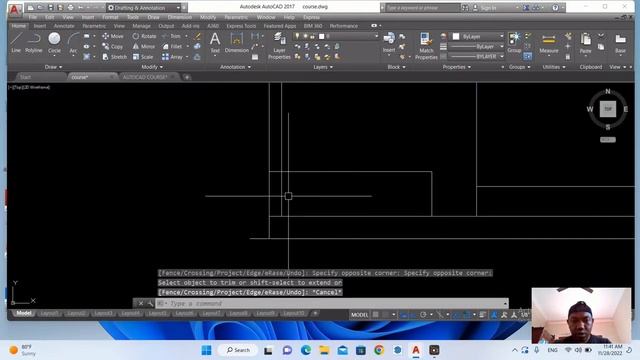The image size is (640, 360).
Task: Open Layer Properties manager
Action: [x=280, y=46]
